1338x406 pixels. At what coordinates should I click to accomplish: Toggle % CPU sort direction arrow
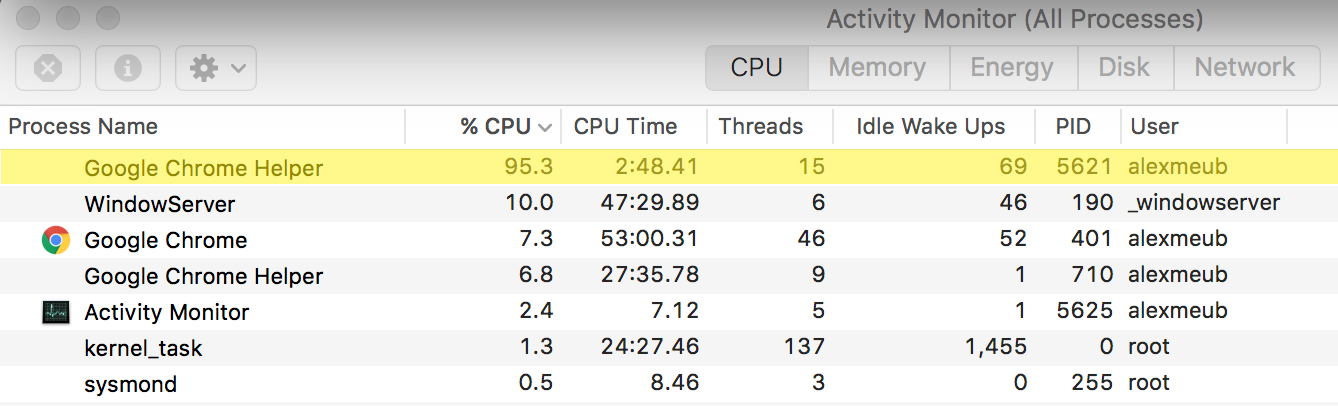coord(545,127)
